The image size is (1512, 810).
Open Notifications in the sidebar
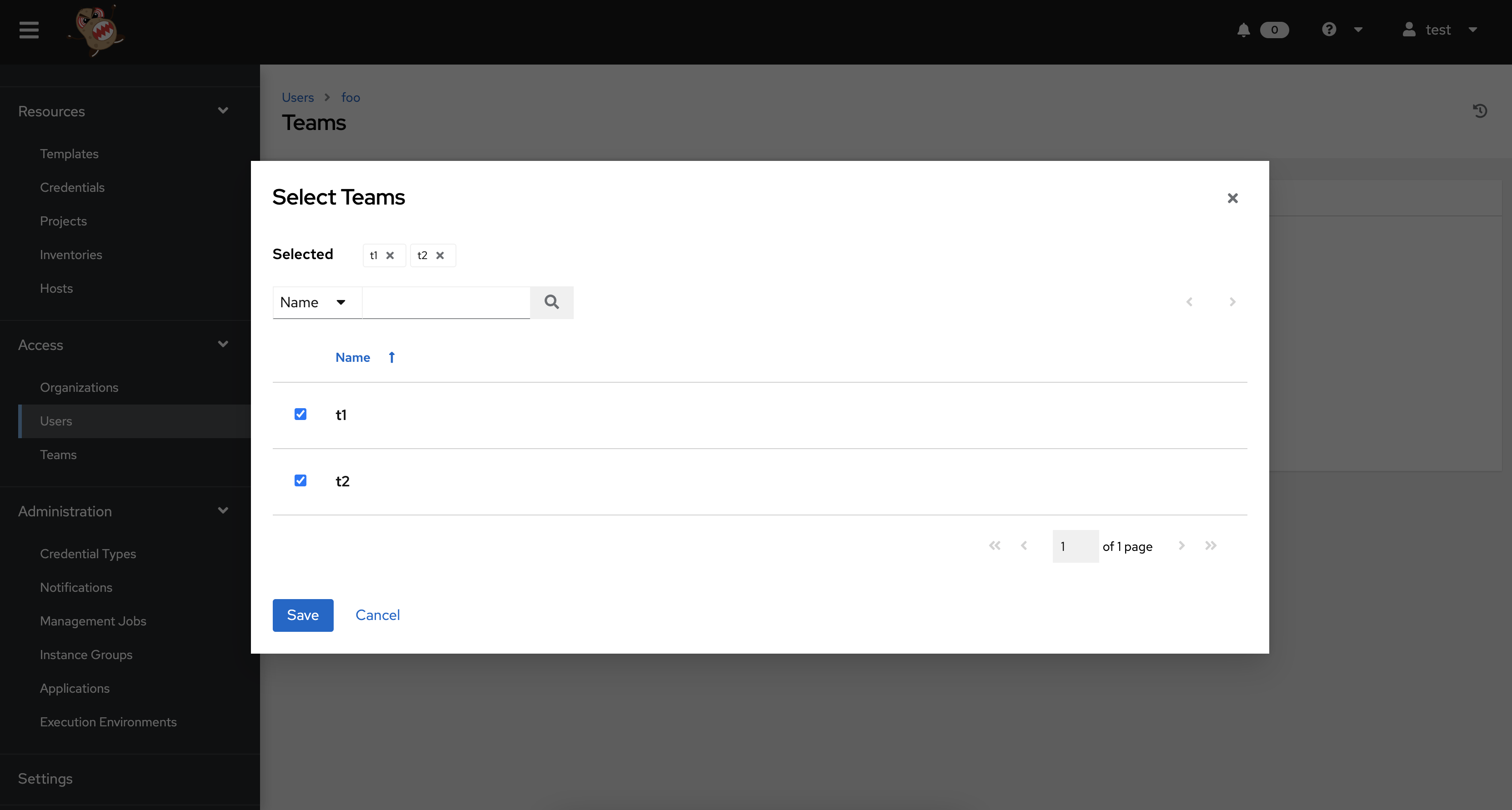(x=76, y=587)
